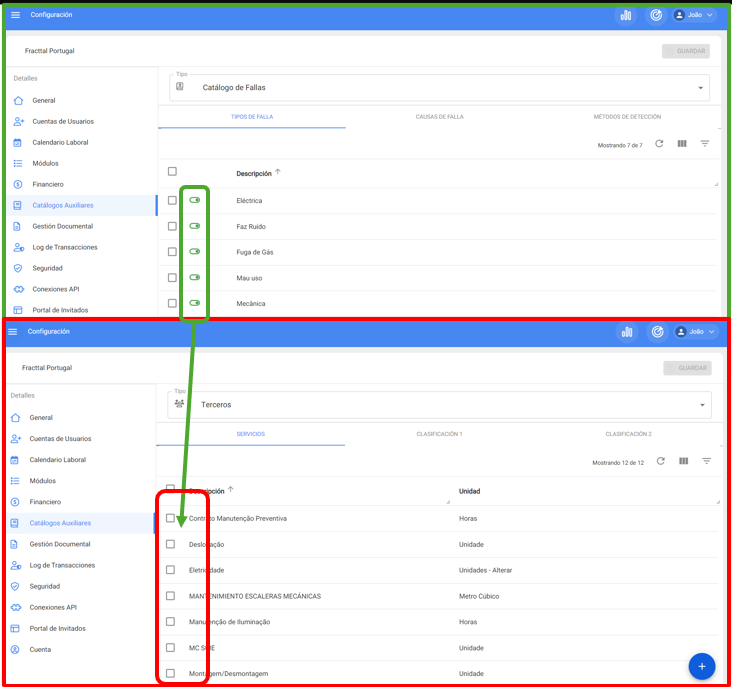The width and height of the screenshot is (732, 687).
Task: Click sort arrow next to Descripción in fallas table
Action: [278, 172]
